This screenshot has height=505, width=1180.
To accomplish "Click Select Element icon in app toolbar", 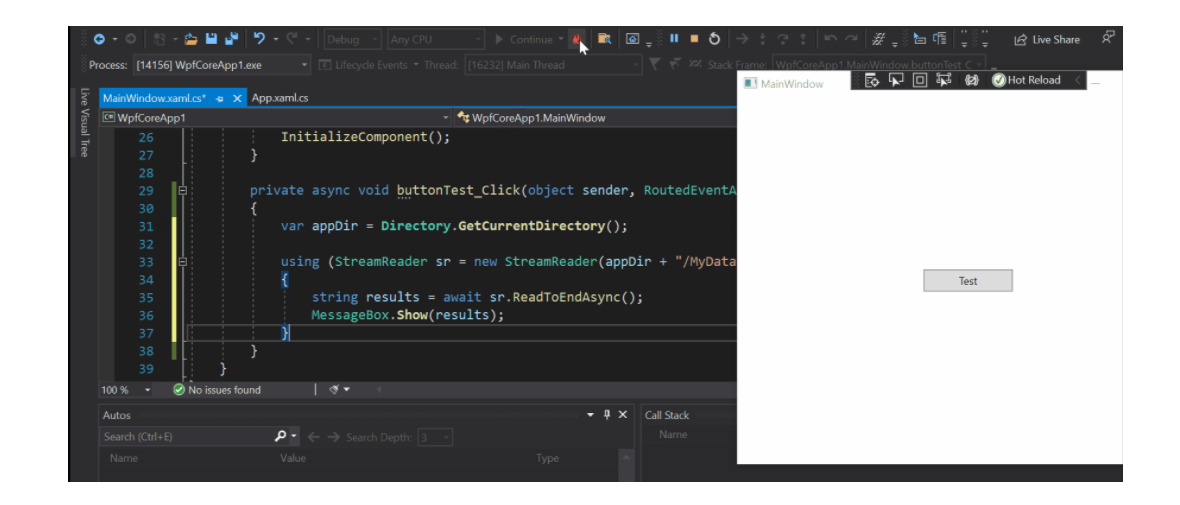I will (896, 80).
